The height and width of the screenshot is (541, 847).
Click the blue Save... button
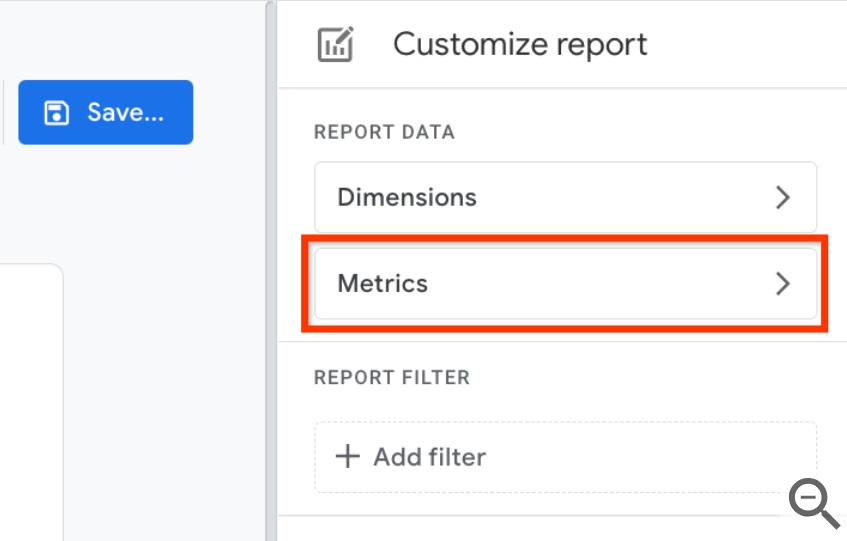click(105, 112)
